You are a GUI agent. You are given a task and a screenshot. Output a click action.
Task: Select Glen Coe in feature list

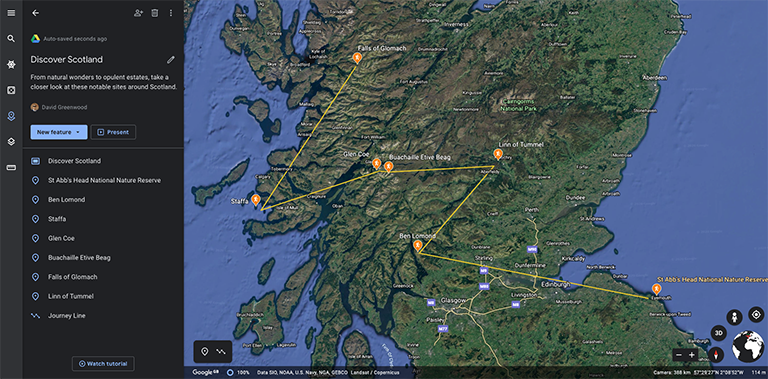point(103,238)
